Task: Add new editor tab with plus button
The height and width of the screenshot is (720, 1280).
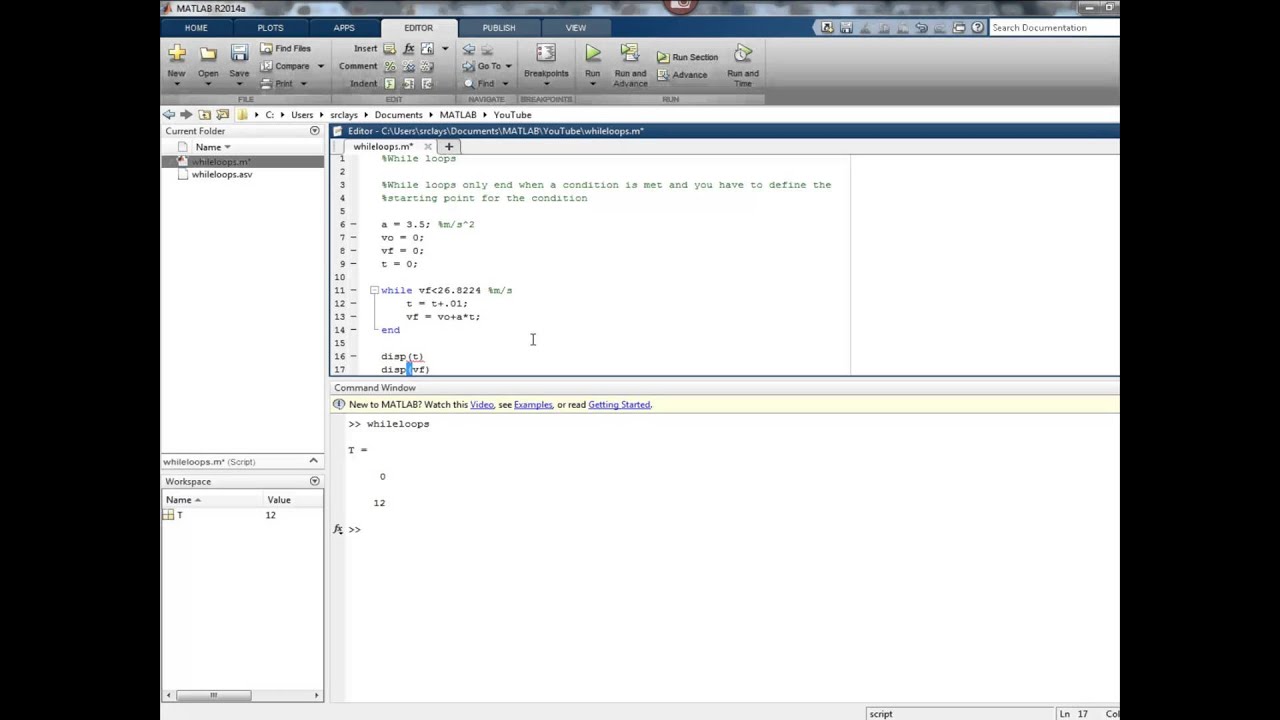Action: [449, 147]
